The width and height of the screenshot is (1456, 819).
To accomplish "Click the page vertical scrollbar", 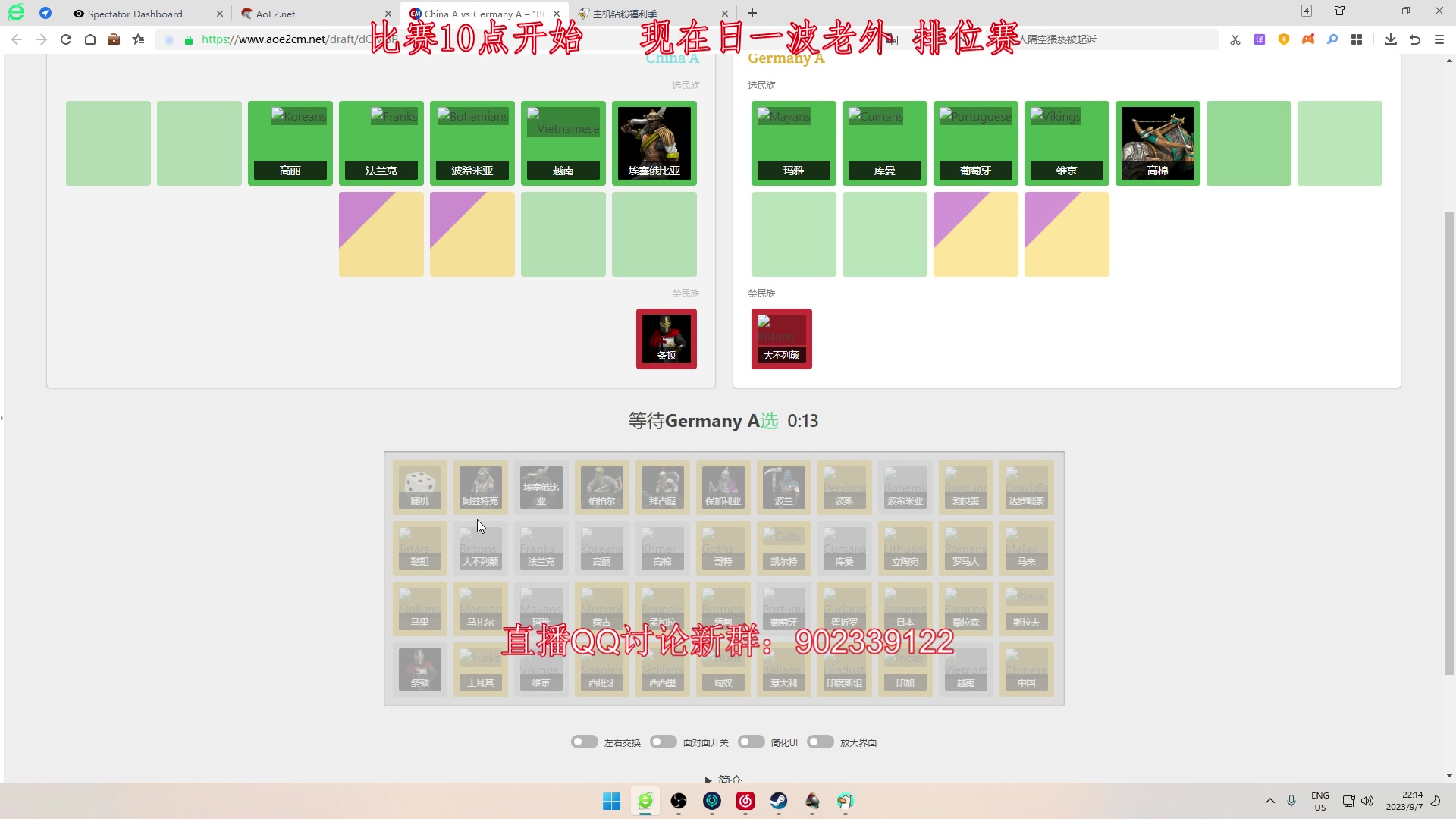I will point(1449,443).
